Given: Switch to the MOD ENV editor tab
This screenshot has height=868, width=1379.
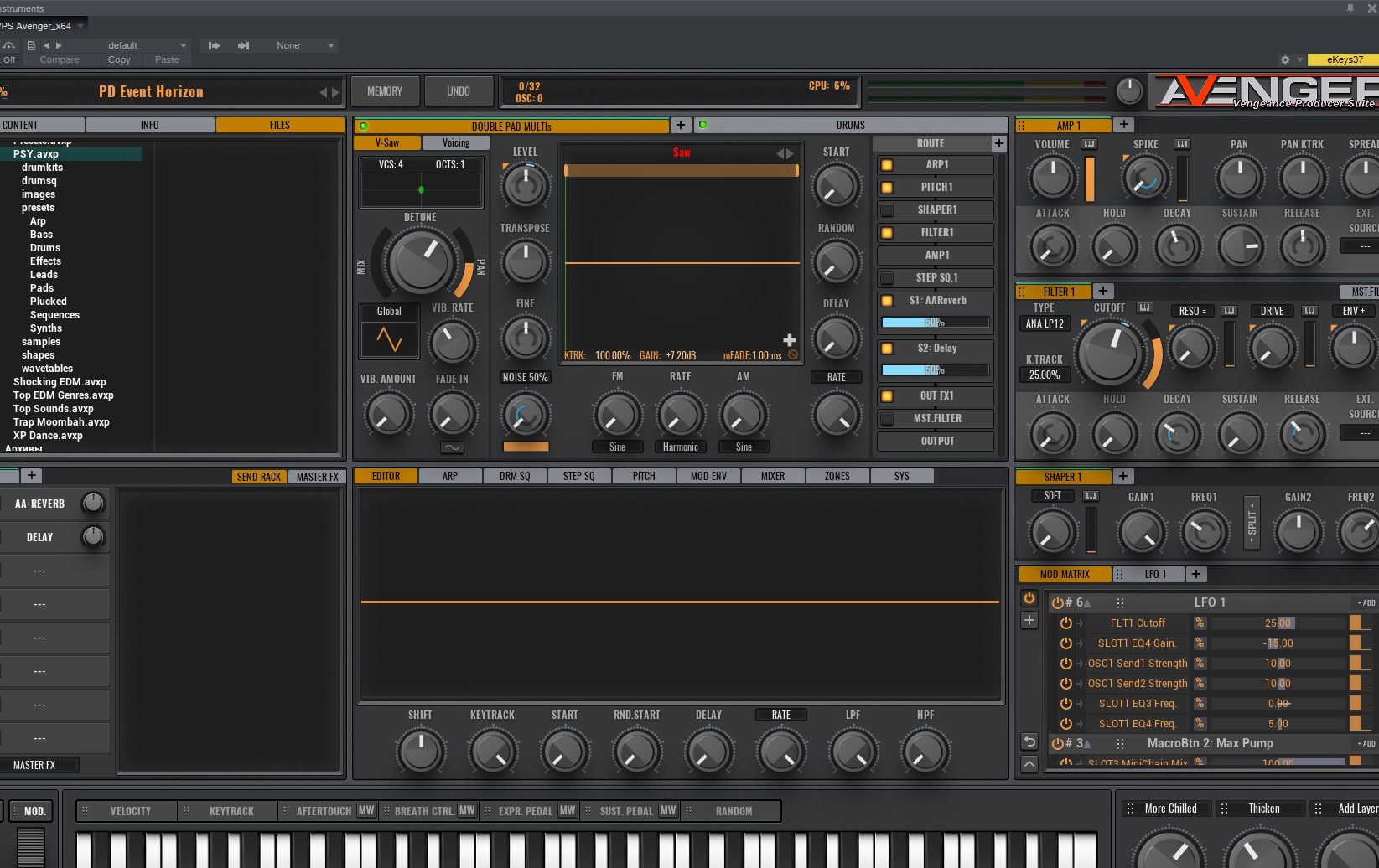Looking at the screenshot, I should (708, 476).
